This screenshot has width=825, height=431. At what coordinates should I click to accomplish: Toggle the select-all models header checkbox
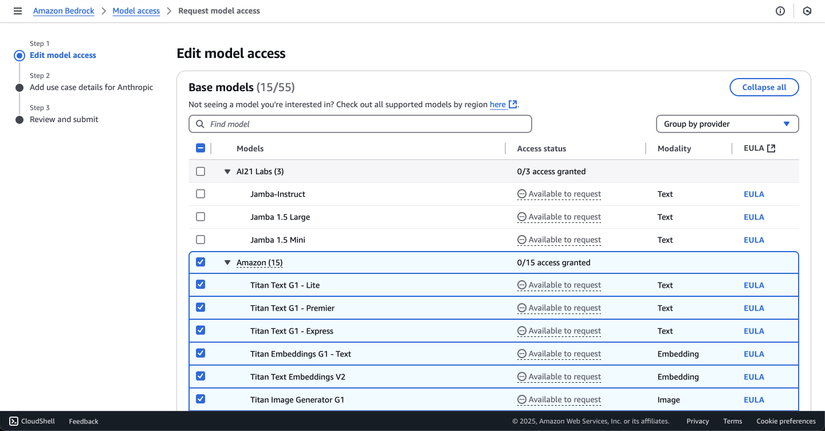(200, 148)
